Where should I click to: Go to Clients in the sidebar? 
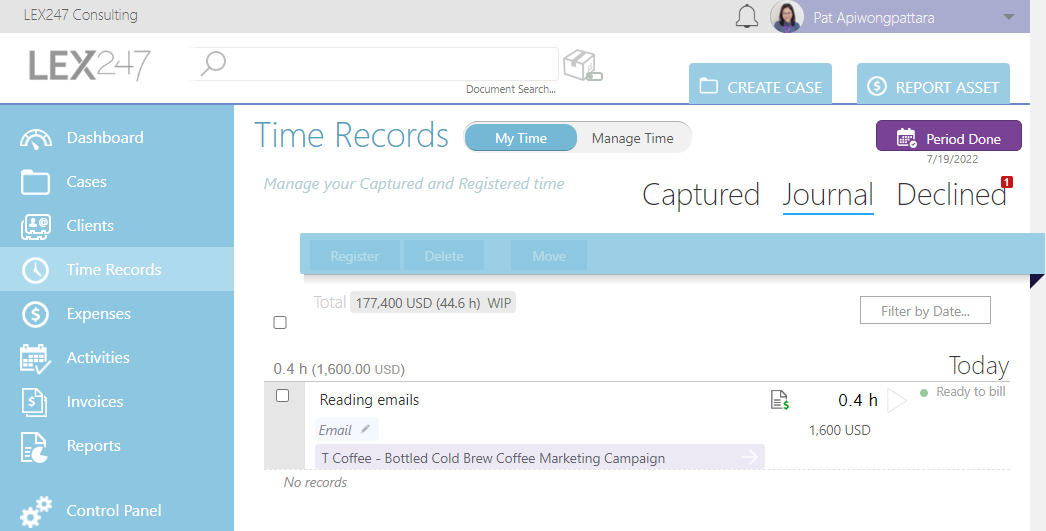pyautogui.click(x=117, y=225)
